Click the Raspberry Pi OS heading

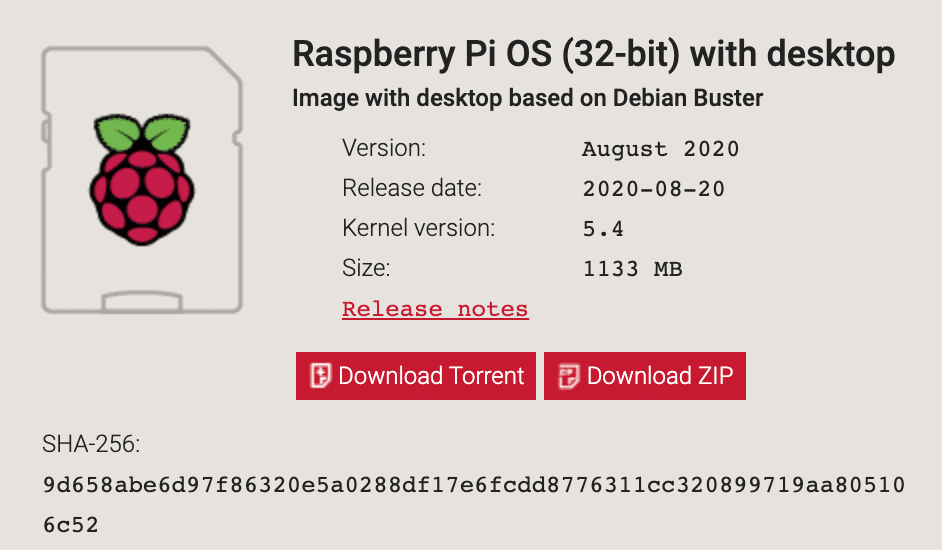tap(594, 54)
